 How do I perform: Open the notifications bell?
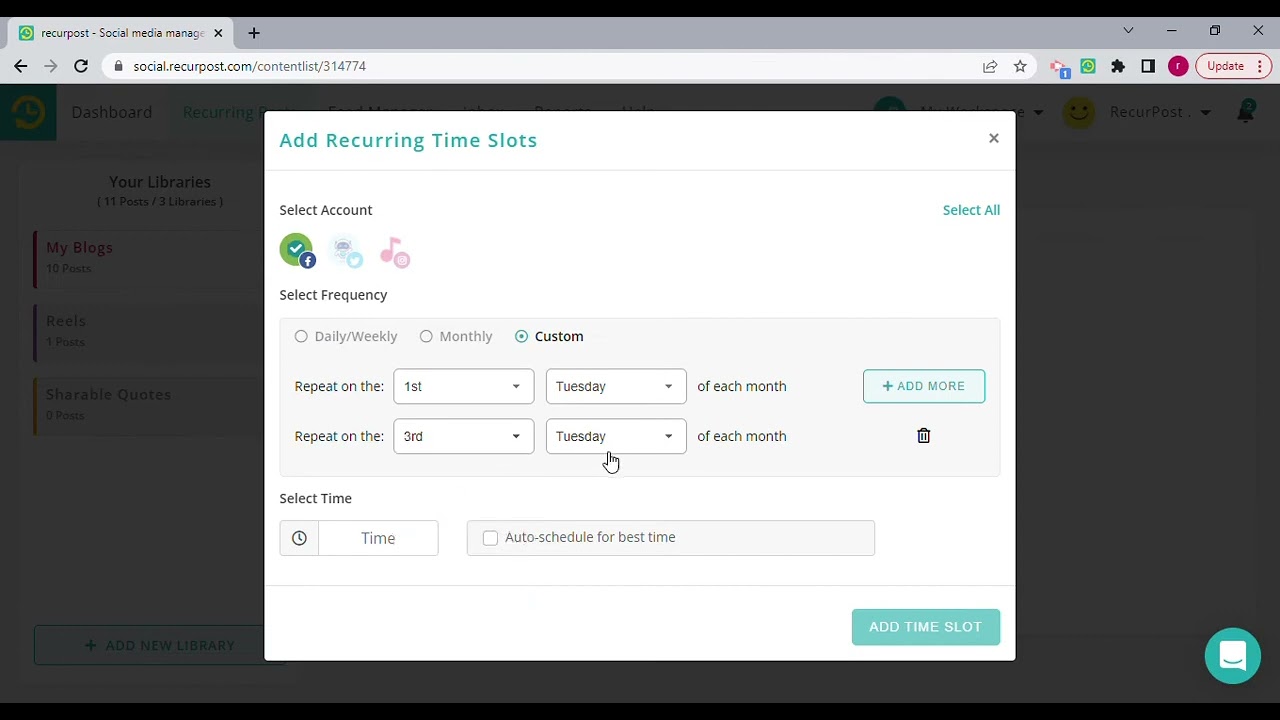click(x=1246, y=111)
